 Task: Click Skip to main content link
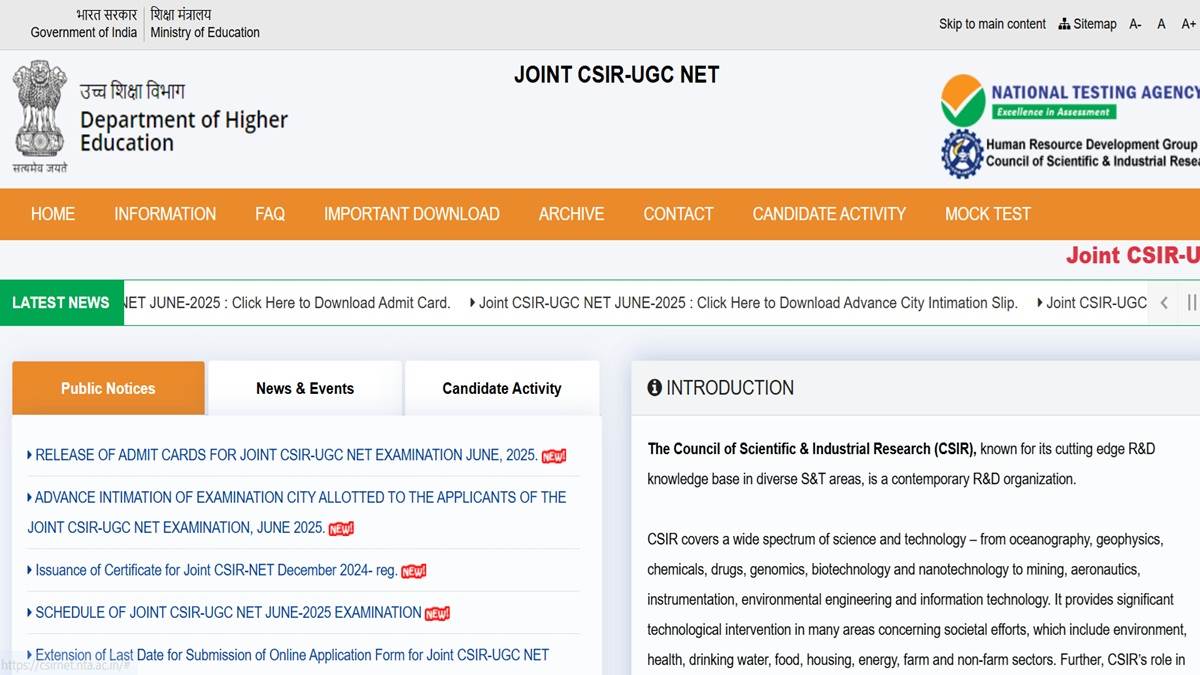pos(992,24)
